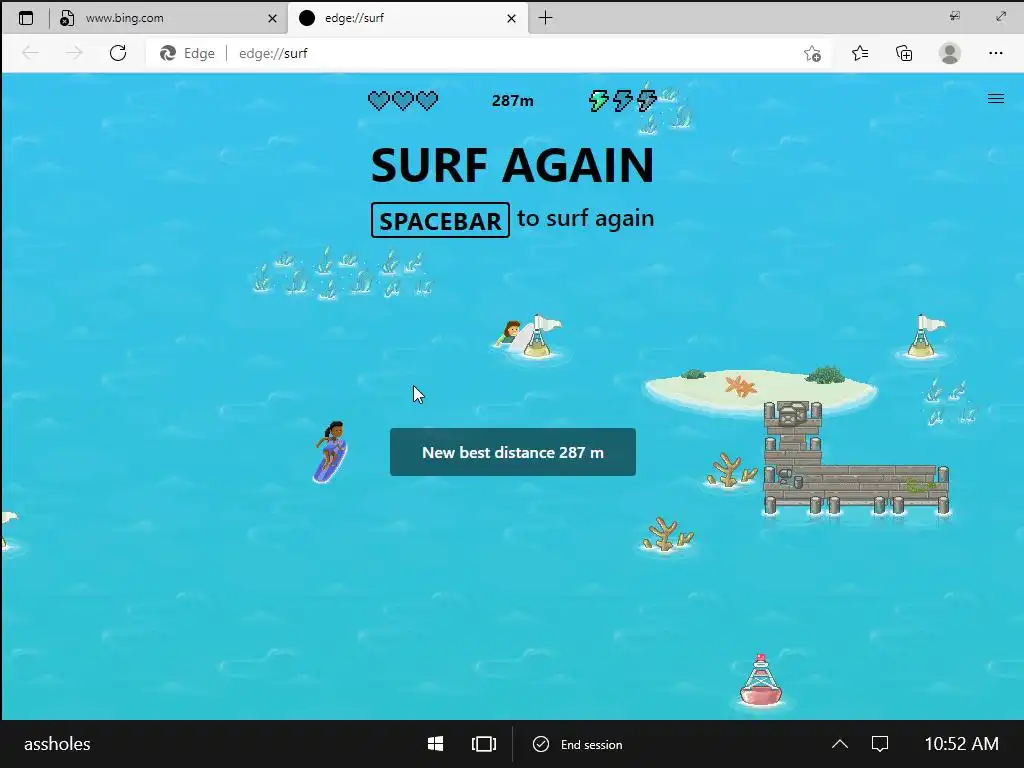This screenshot has height=768, width=1024.
Task: Click the 10:52 AM clock
Action: click(x=961, y=744)
